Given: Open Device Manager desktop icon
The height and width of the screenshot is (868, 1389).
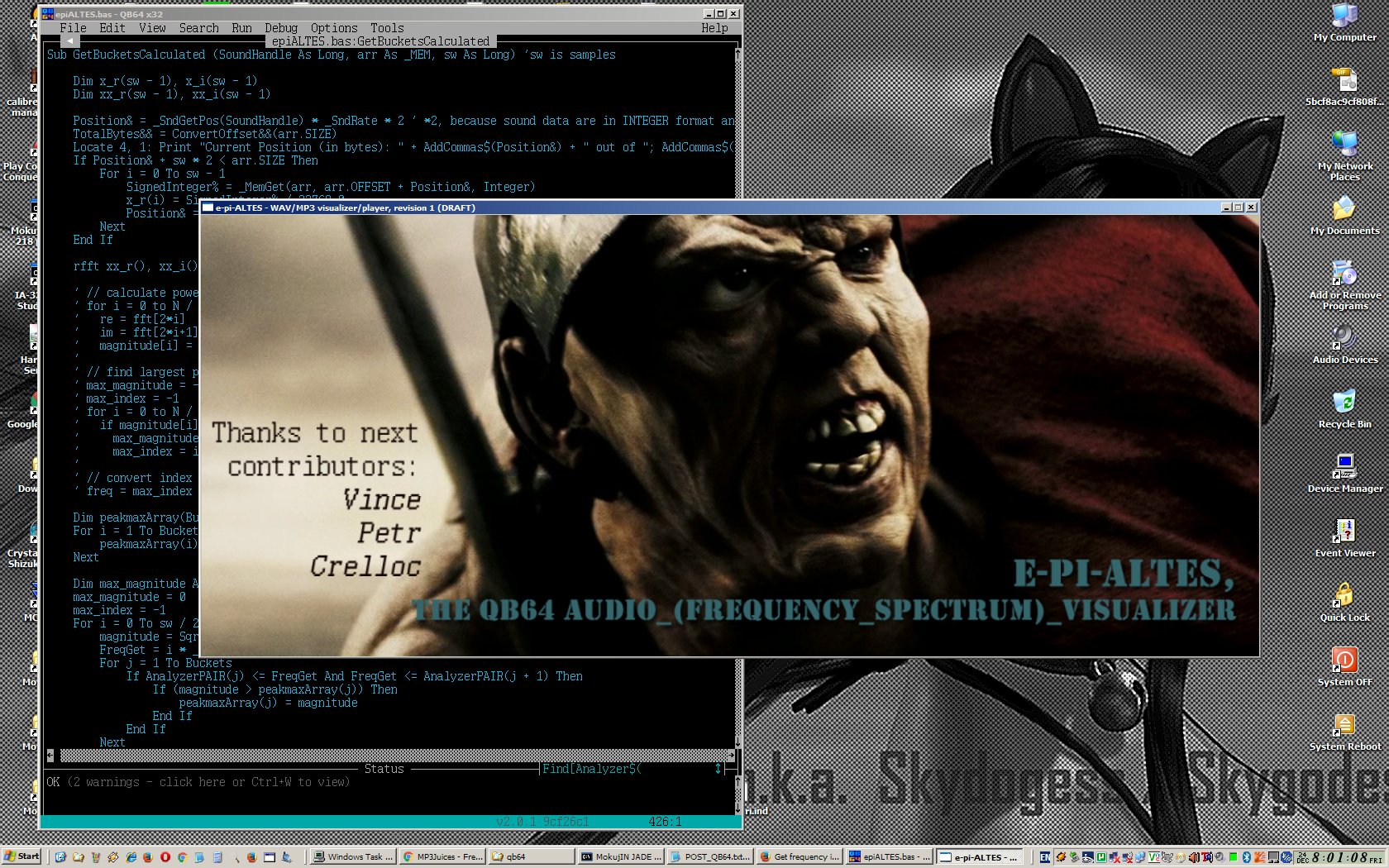Looking at the screenshot, I should coord(1344,474).
